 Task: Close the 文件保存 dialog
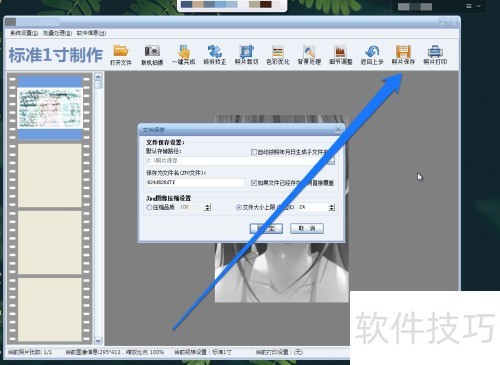pos(338,129)
